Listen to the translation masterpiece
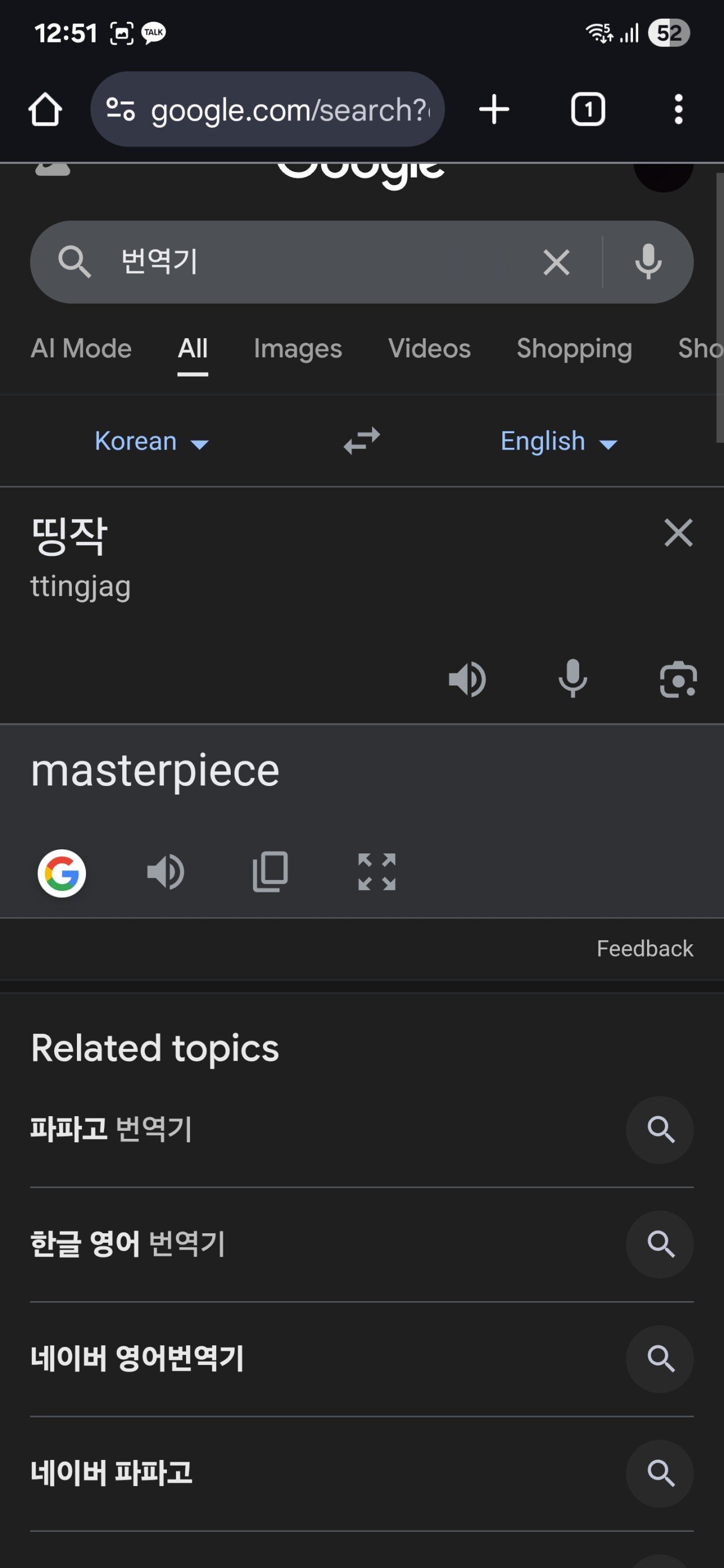Viewport: 724px width, 1568px height. 166,872
